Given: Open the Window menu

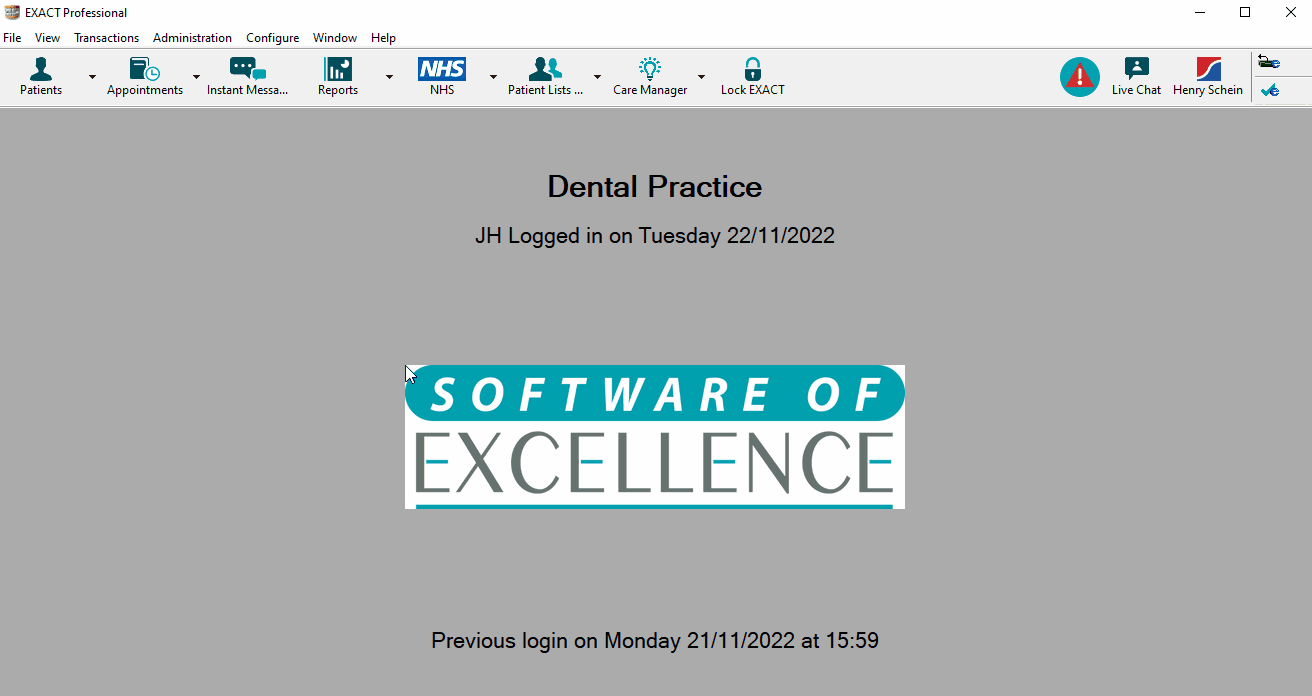Looking at the screenshot, I should click(x=335, y=38).
